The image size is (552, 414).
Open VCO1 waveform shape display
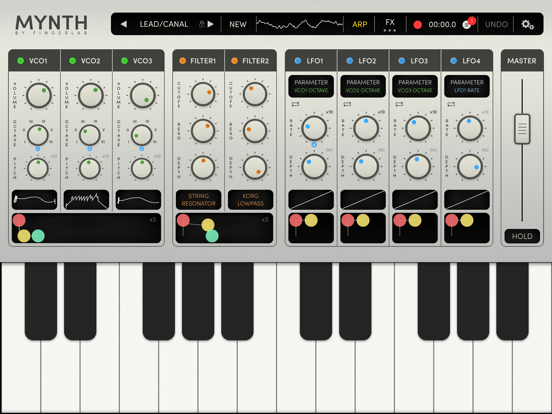click(34, 200)
